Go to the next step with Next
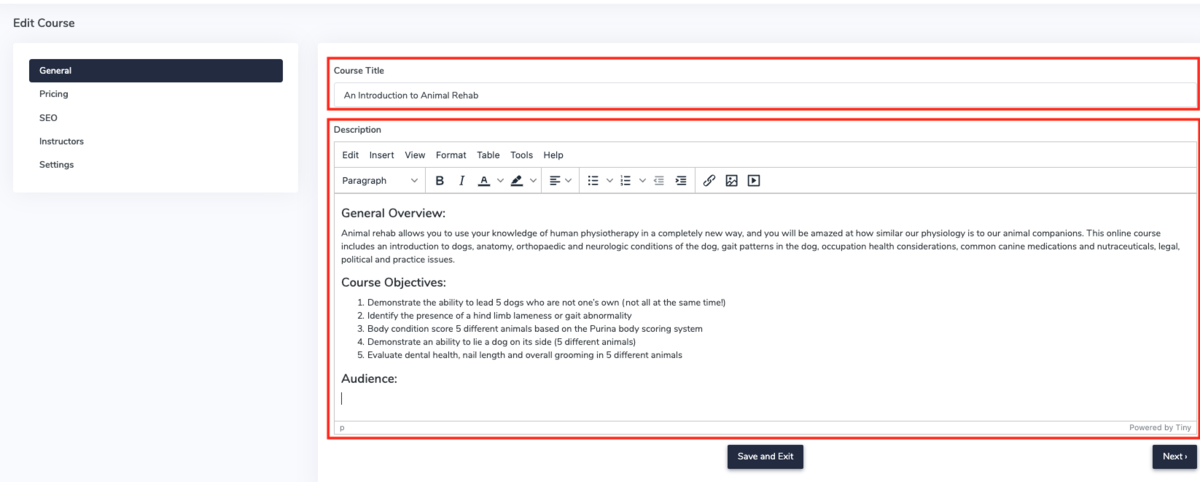Screen dimensions: 1200x482 click(1174, 457)
